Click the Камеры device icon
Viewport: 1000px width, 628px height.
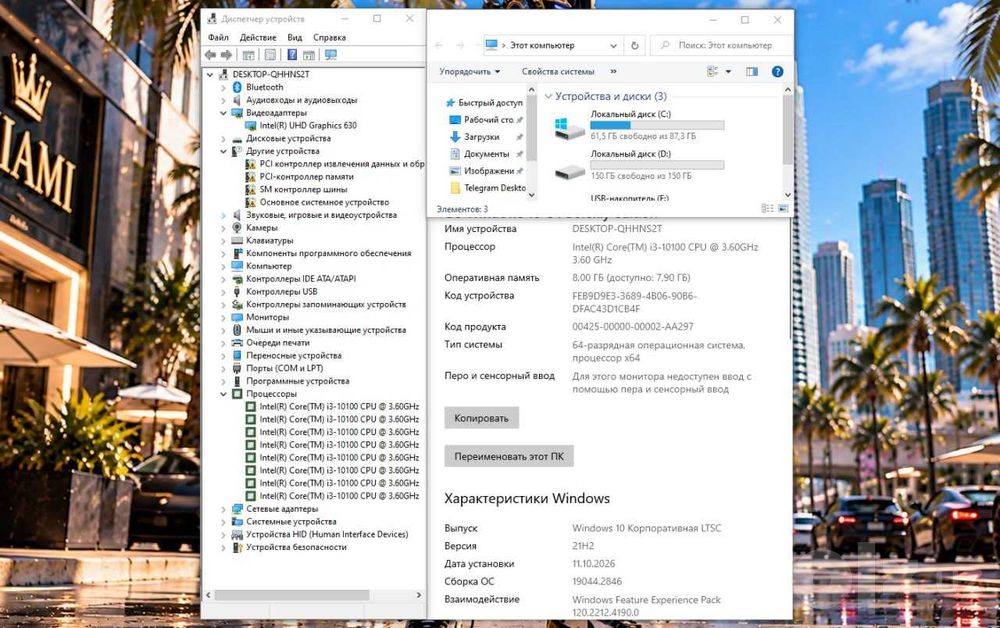pos(237,228)
